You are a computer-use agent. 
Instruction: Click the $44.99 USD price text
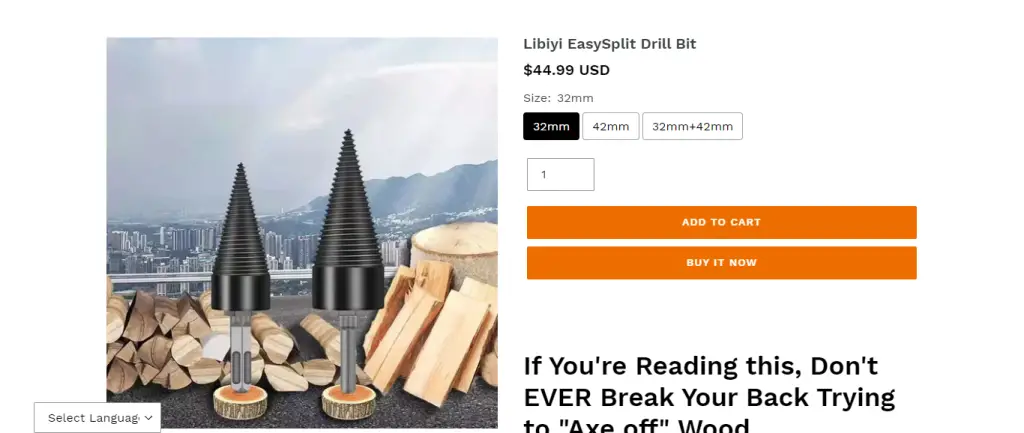point(566,70)
